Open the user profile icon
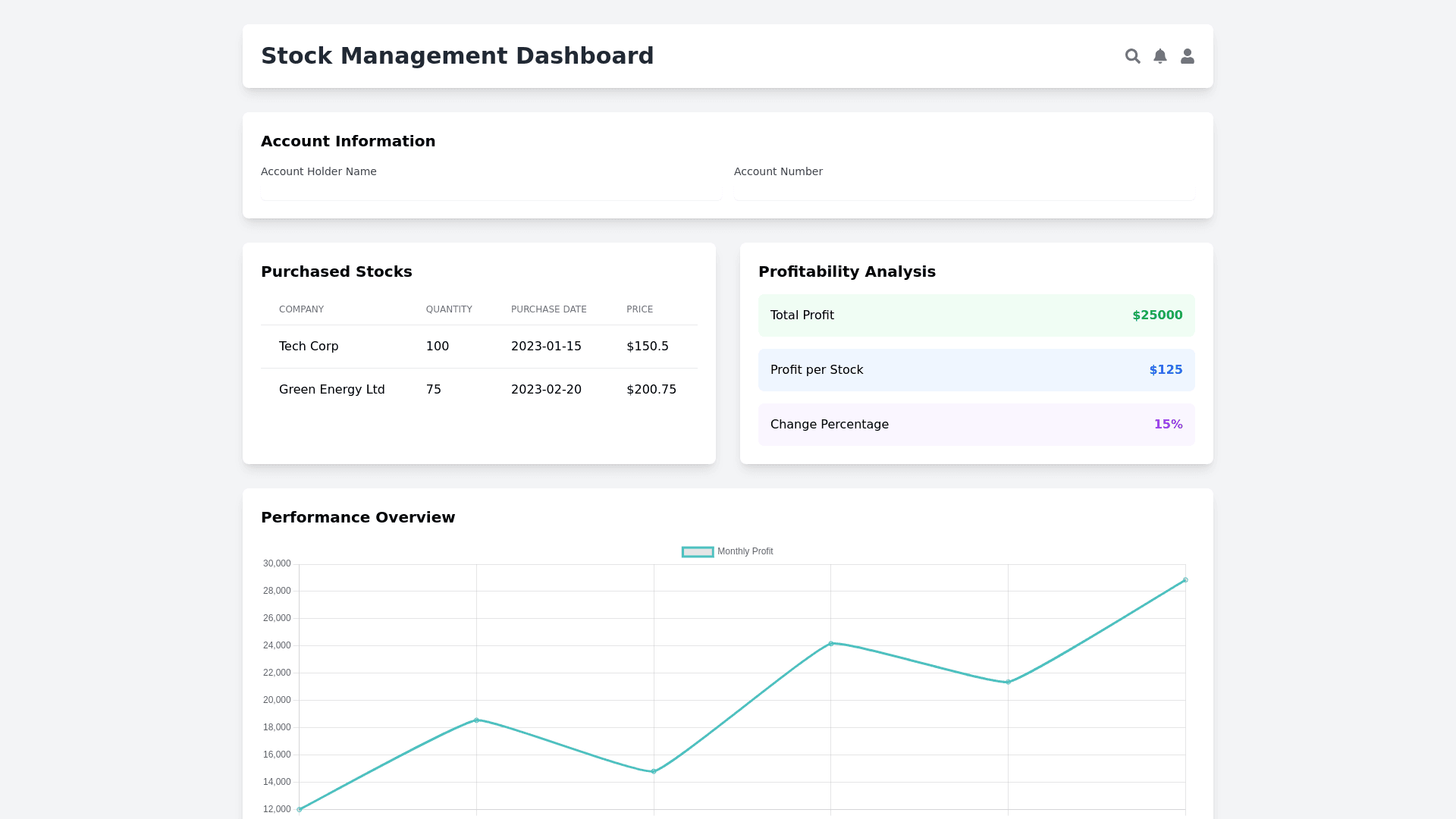This screenshot has height=819, width=1456. (x=1187, y=56)
